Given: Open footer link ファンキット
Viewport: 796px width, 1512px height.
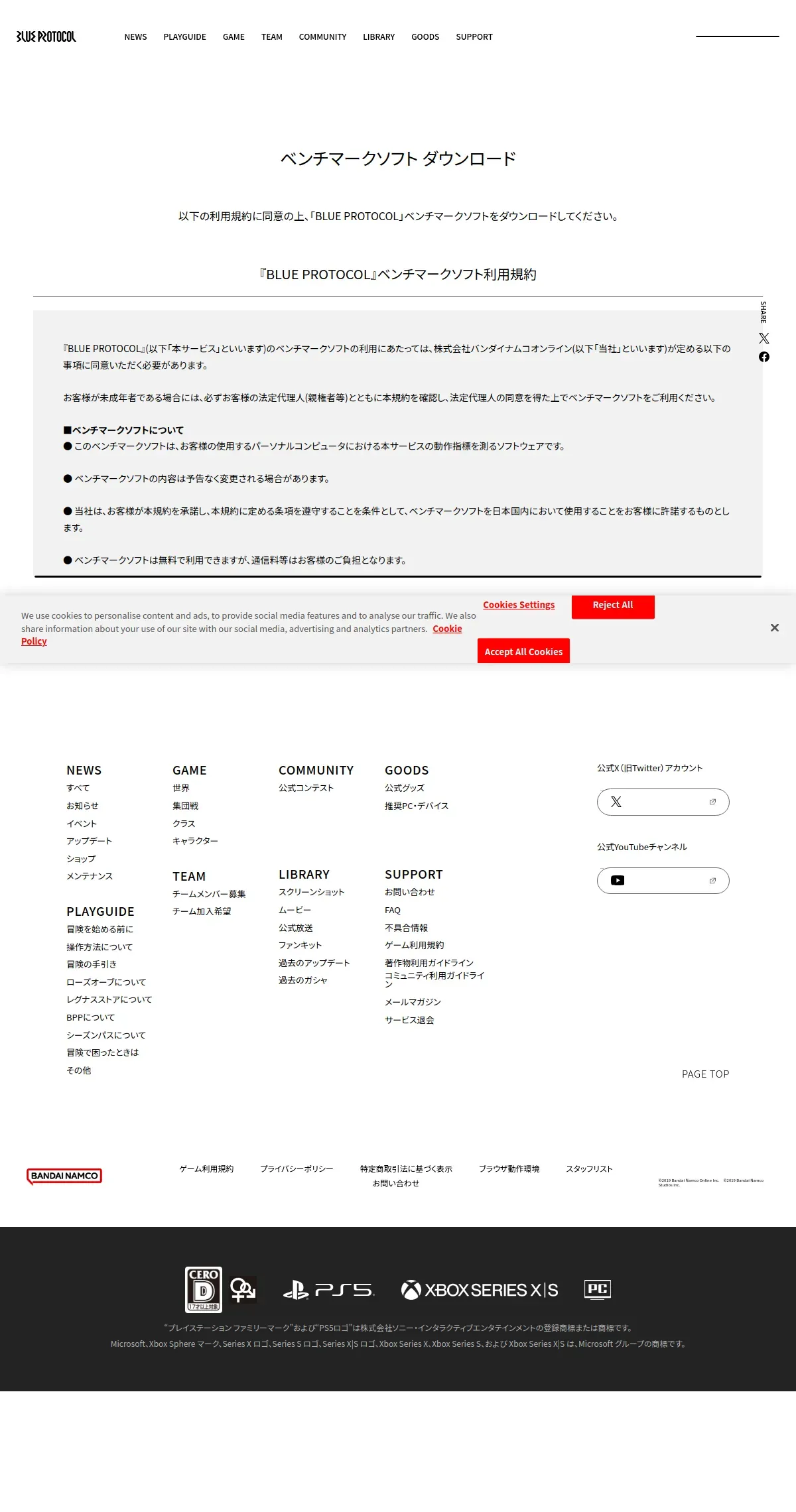Looking at the screenshot, I should [x=300, y=945].
